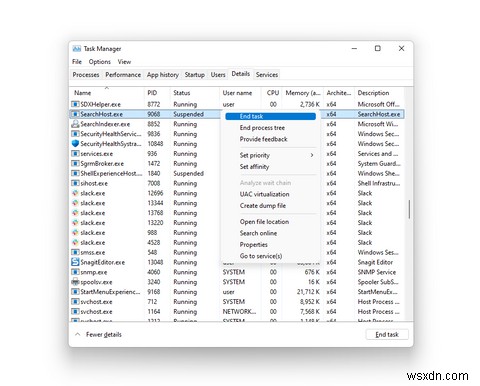Select PID 9168 cell
480x386 pixels.
point(154,292)
